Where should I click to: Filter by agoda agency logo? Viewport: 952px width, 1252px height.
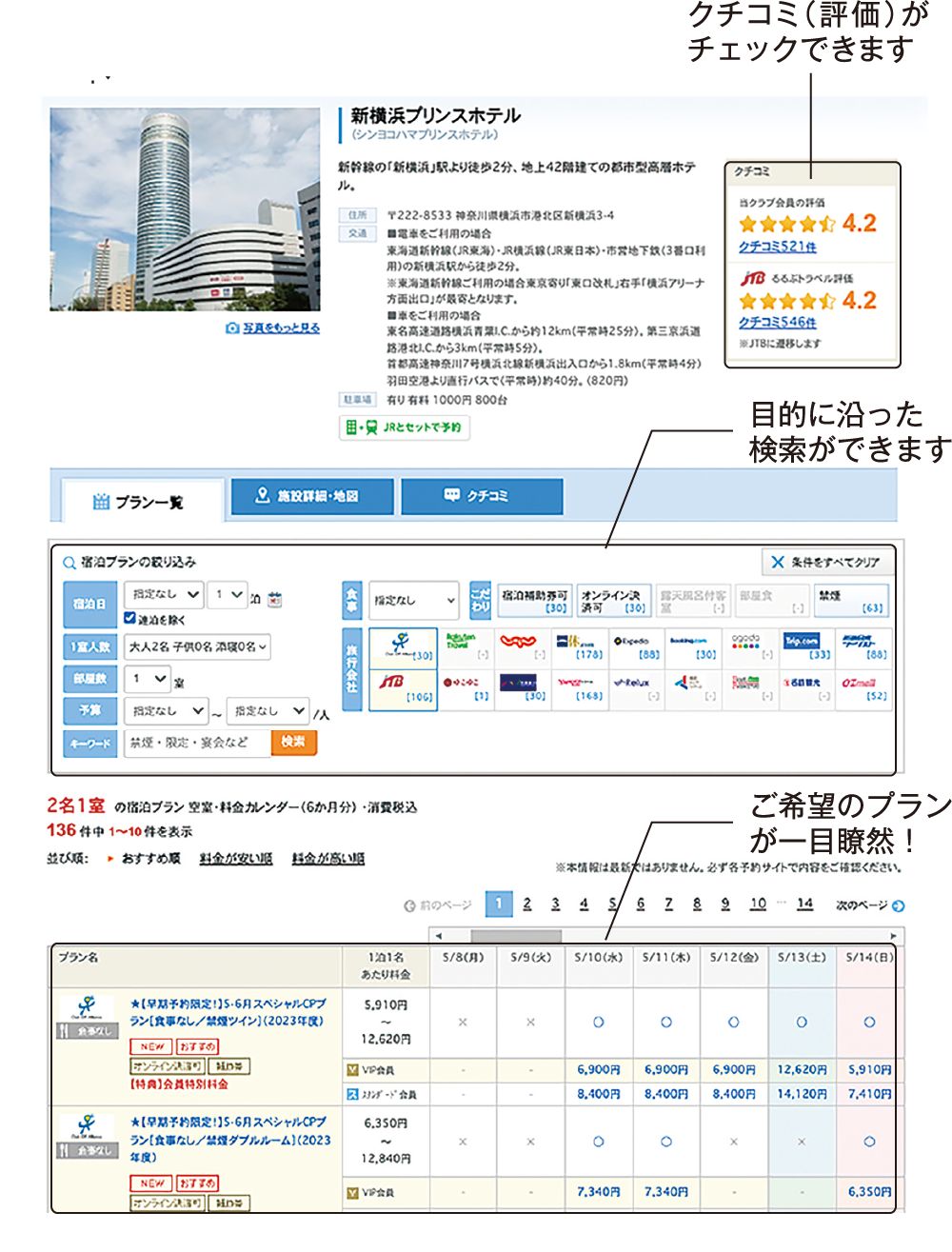tap(749, 647)
